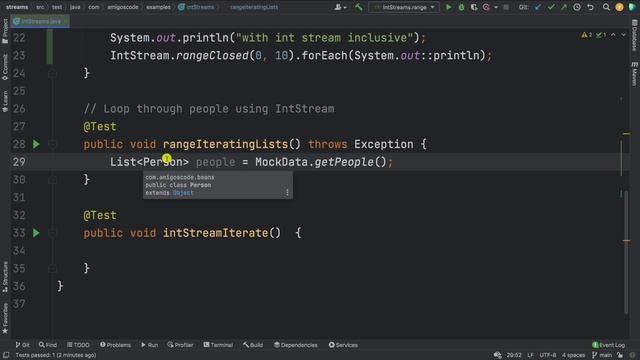
Task: Open the user/code-with-me icon dropdown
Action: [340, 7]
